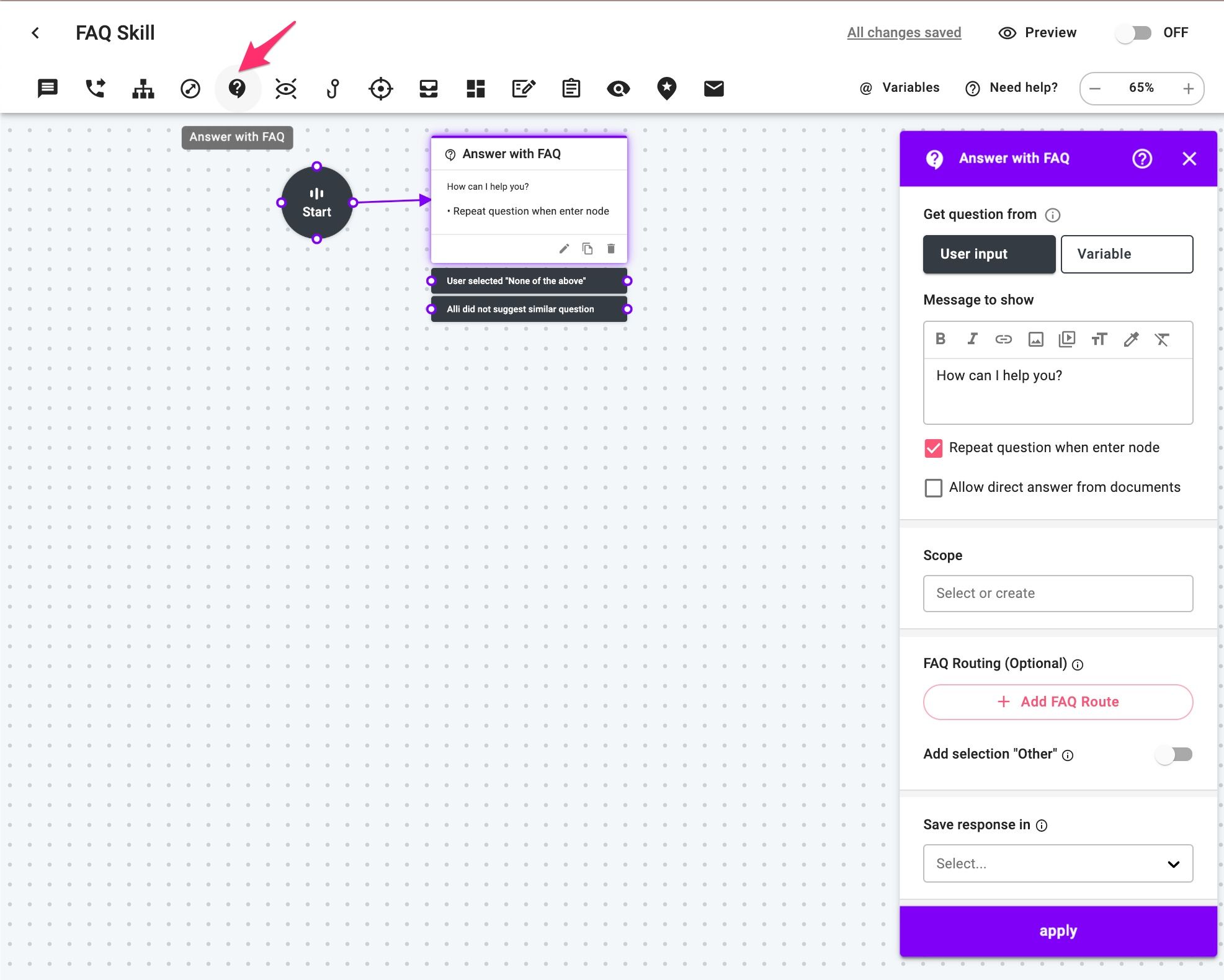Click the clipboard node icon in toolbar
The height and width of the screenshot is (980, 1224).
[571, 88]
